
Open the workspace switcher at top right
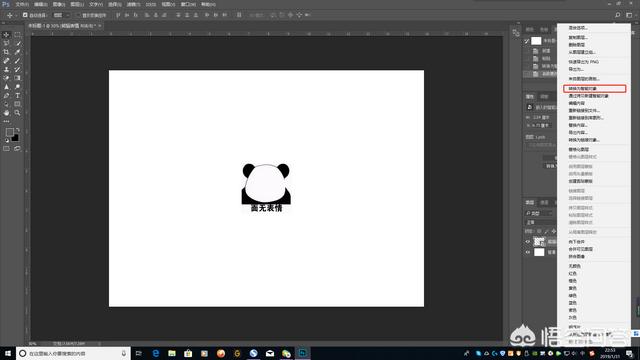[x=629, y=15]
